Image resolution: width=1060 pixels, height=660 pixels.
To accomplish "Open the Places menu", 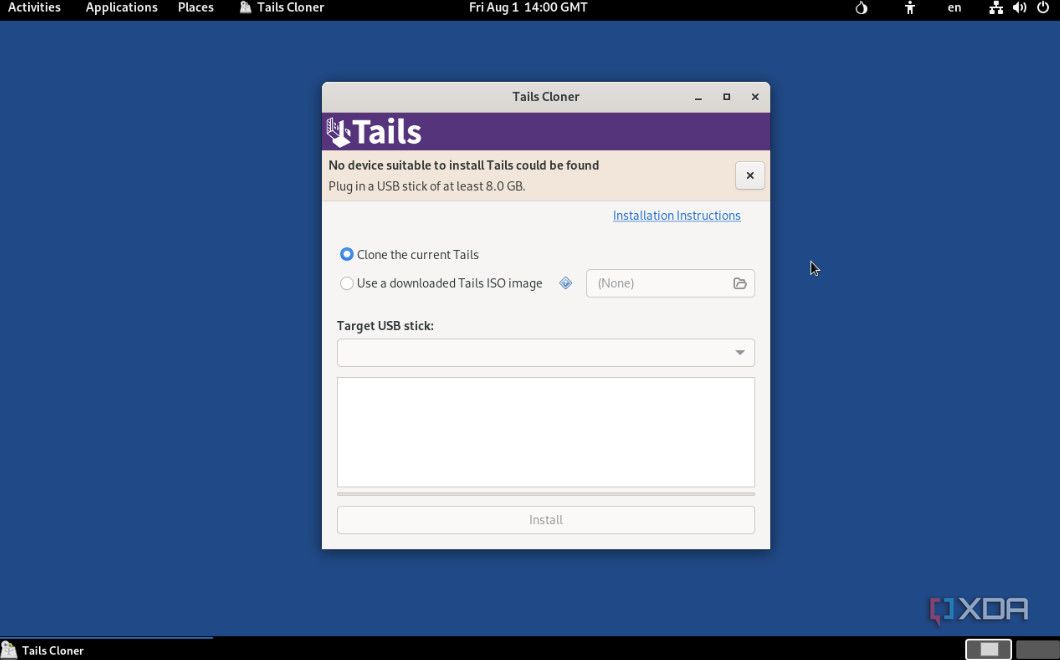I will 196,8.
